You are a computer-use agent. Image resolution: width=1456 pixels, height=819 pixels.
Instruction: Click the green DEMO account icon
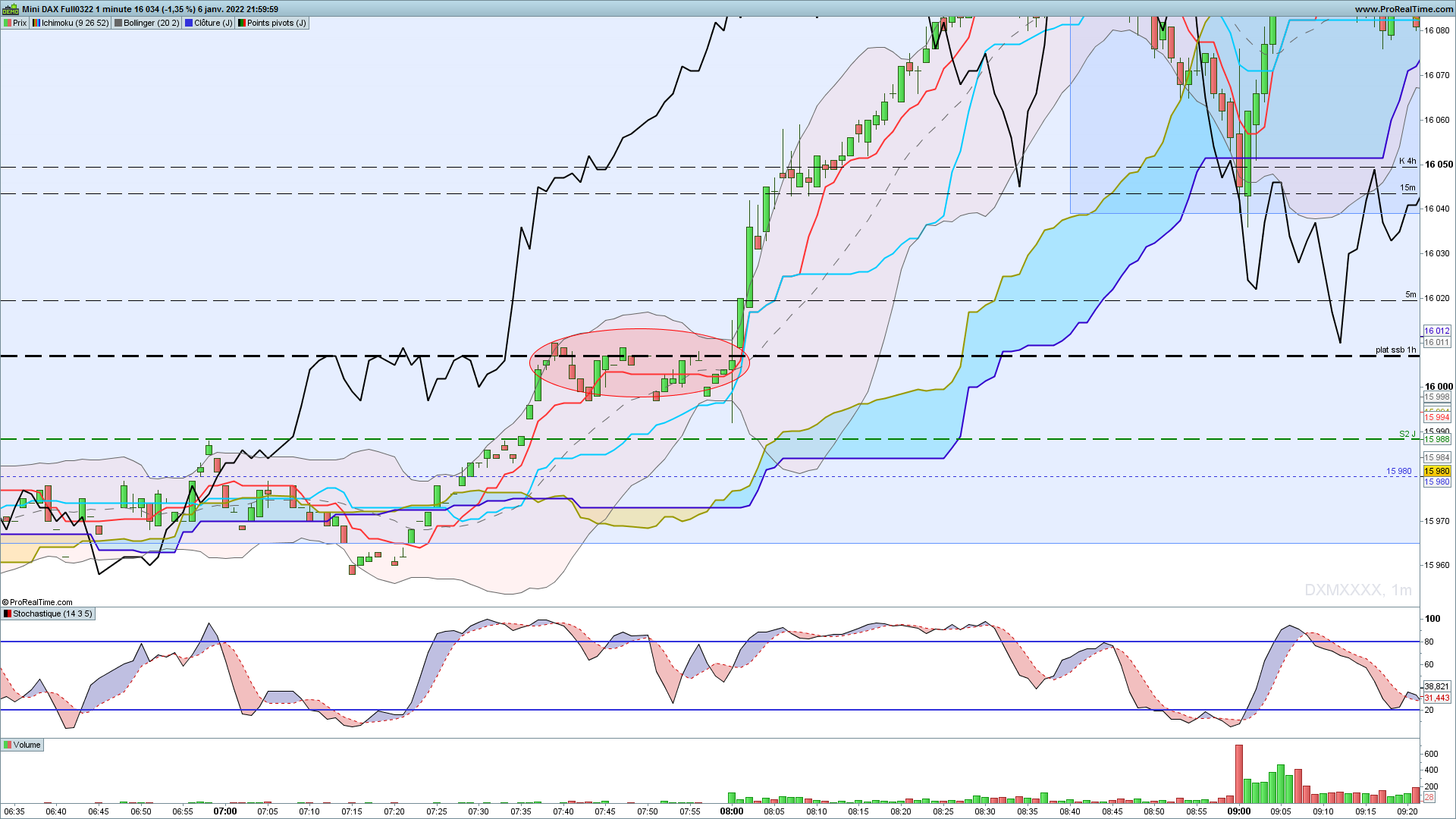click(x=10, y=9)
